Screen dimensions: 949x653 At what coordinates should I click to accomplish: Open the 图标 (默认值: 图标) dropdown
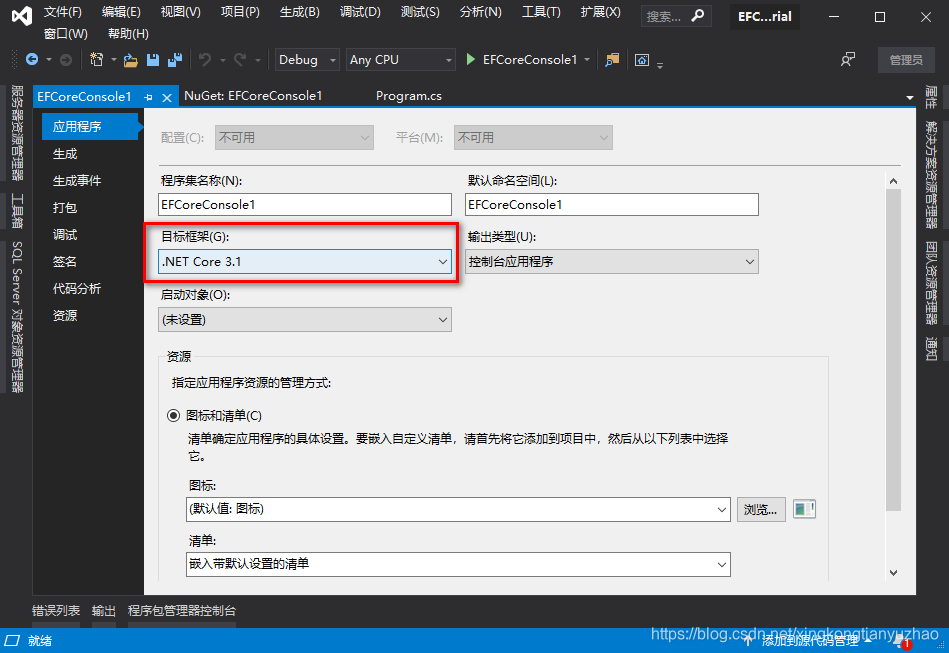458,509
